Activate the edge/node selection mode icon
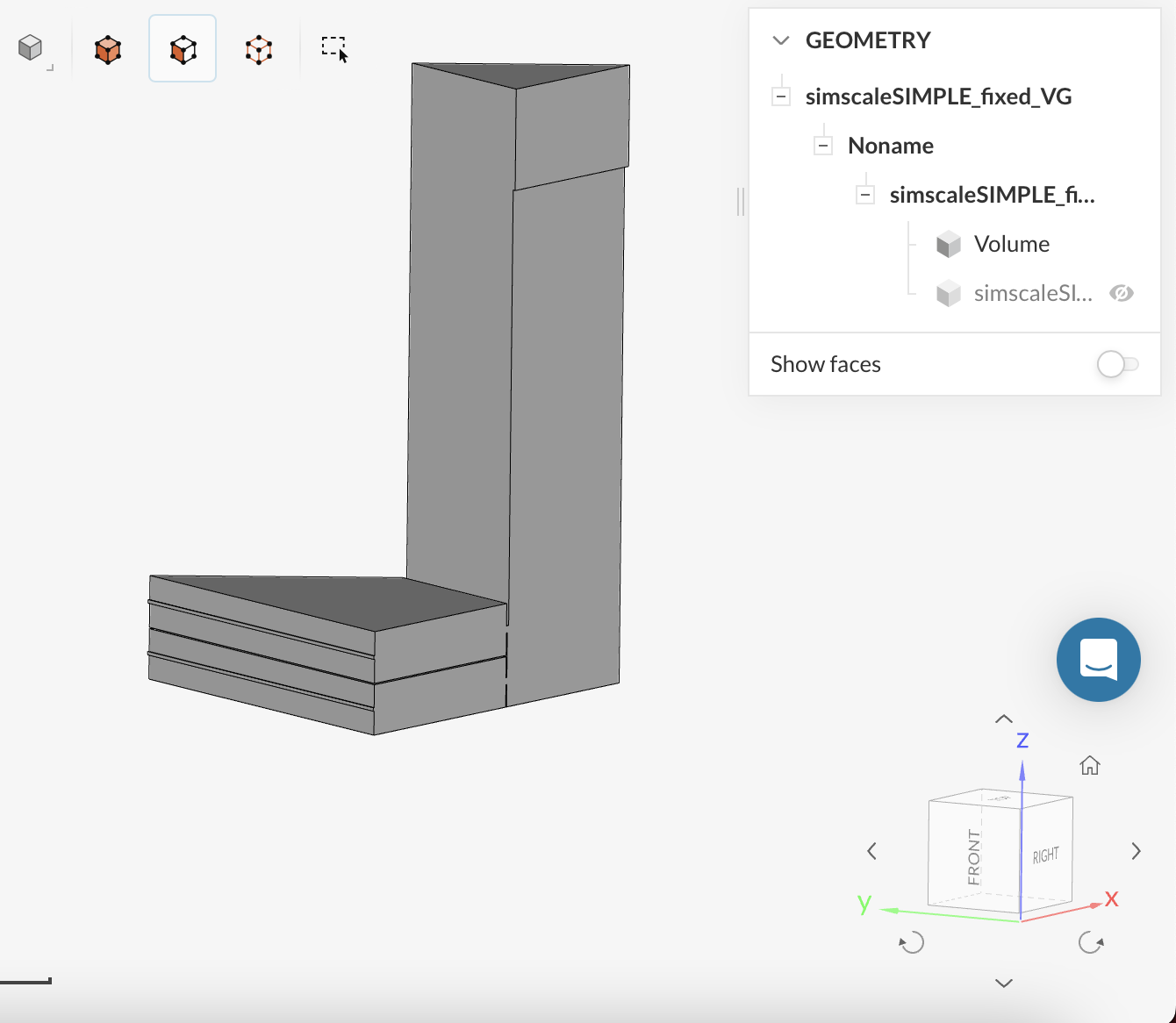This screenshot has height=1023, width=1176. (258, 49)
